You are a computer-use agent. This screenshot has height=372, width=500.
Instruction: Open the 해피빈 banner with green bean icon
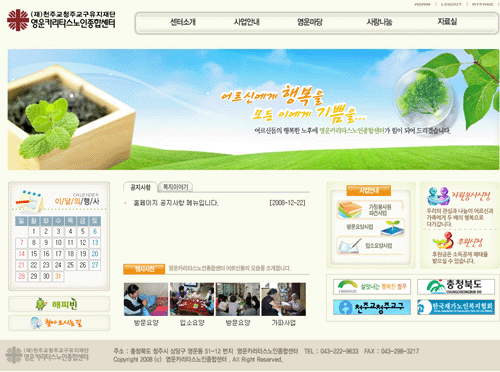click(x=59, y=304)
